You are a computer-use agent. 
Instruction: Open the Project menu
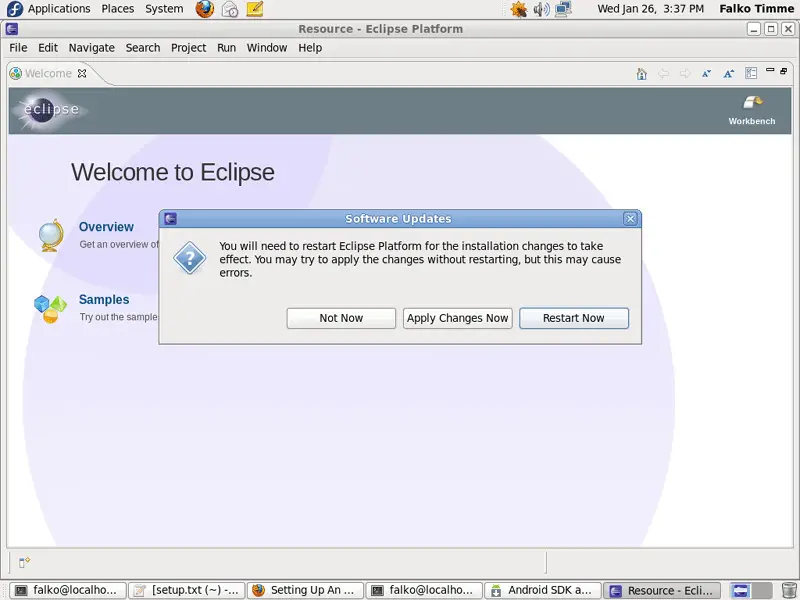(188, 48)
